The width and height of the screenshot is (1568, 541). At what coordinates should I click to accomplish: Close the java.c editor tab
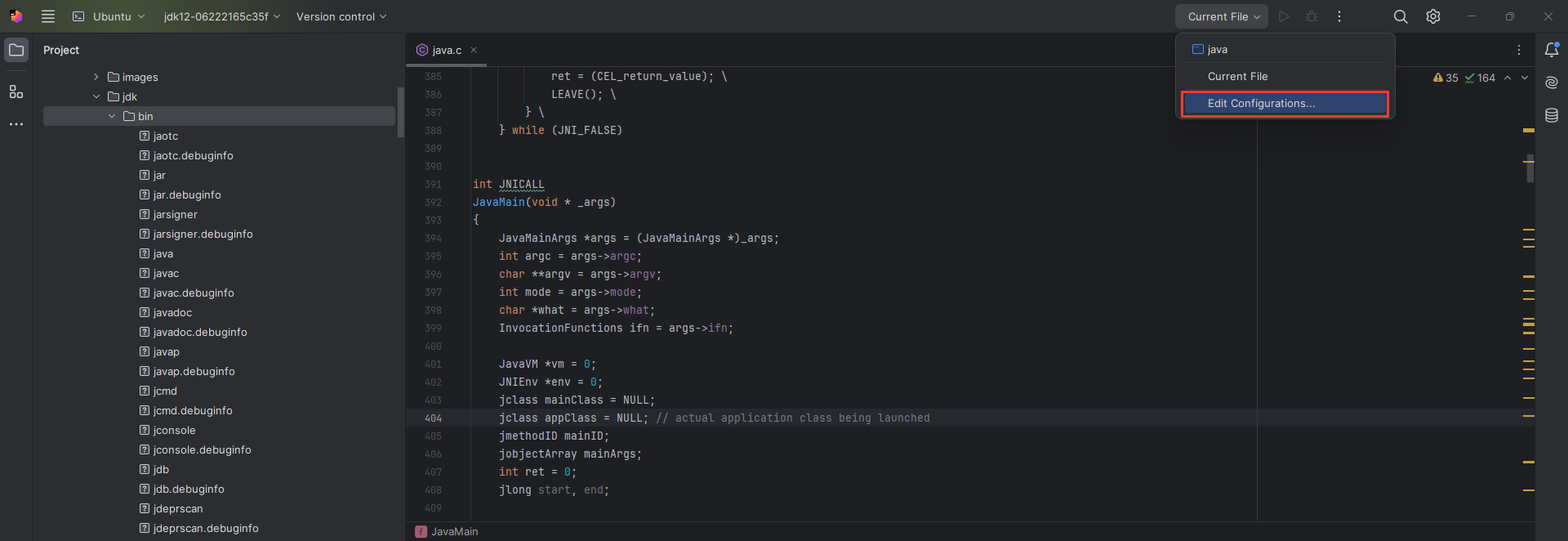tap(474, 50)
